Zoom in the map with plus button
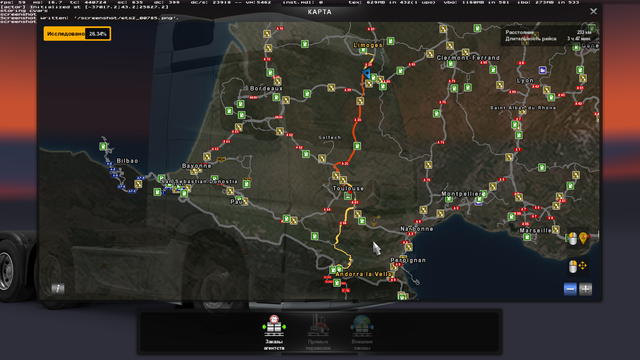The width and height of the screenshot is (640, 360). 586,289
